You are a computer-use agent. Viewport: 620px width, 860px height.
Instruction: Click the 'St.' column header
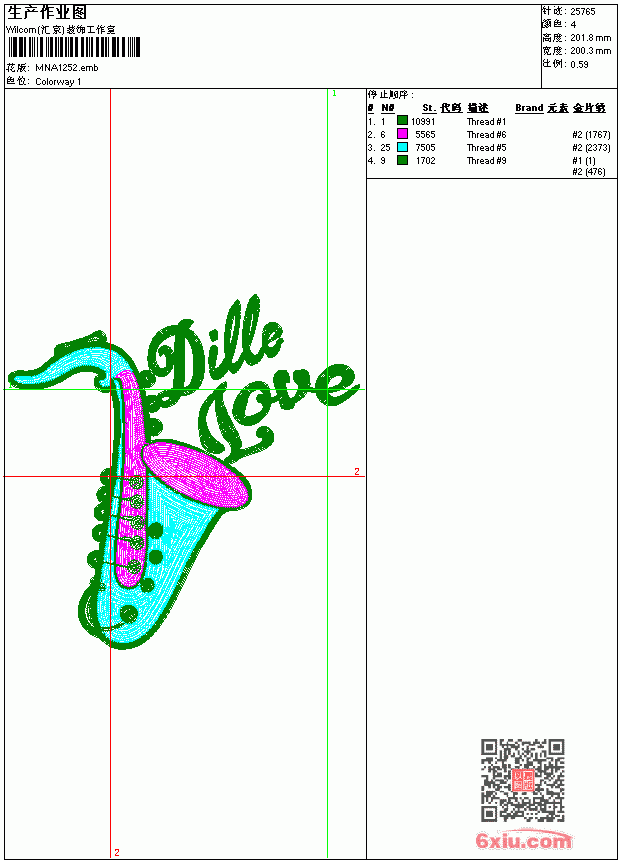click(x=429, y=108)
